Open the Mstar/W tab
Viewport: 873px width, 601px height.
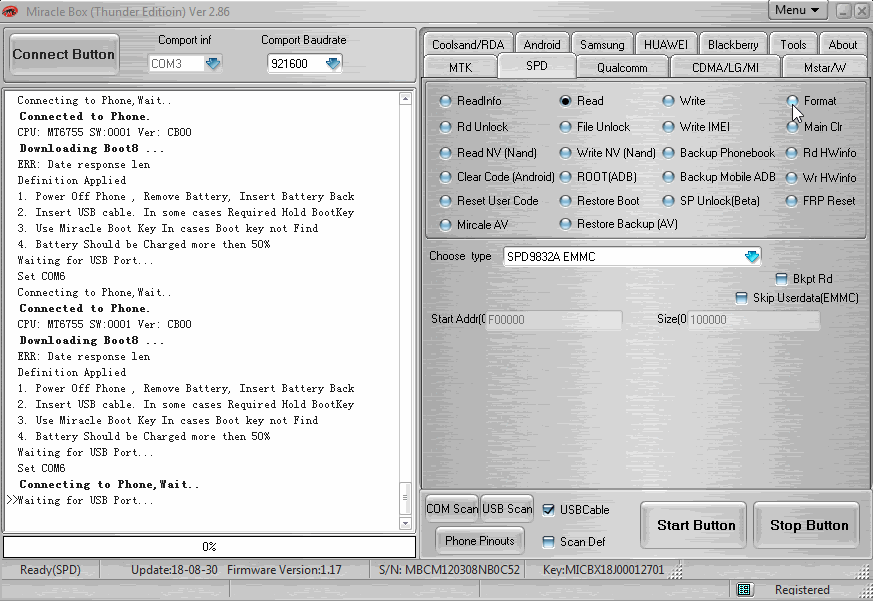825,67
